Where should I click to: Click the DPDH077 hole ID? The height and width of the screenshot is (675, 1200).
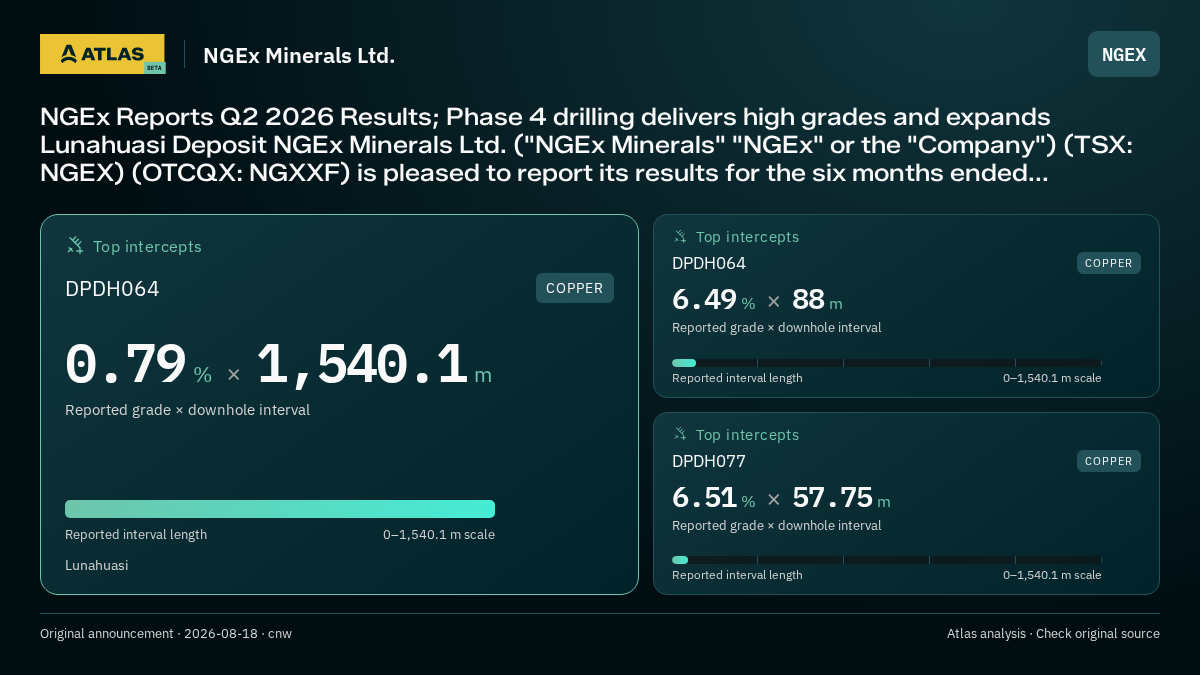click(x=709, y=461)
